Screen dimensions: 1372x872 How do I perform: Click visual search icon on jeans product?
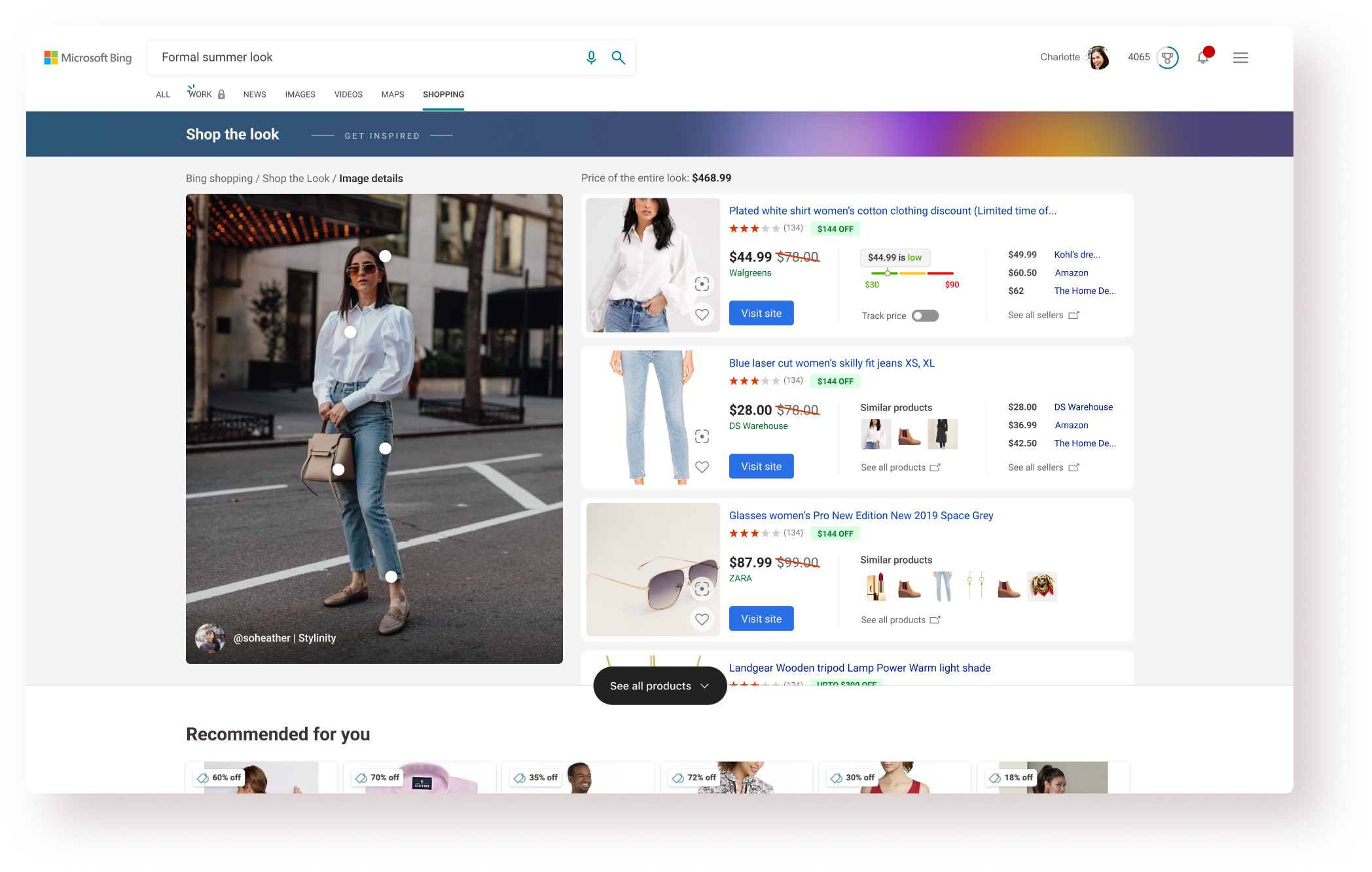click(702, 437)
